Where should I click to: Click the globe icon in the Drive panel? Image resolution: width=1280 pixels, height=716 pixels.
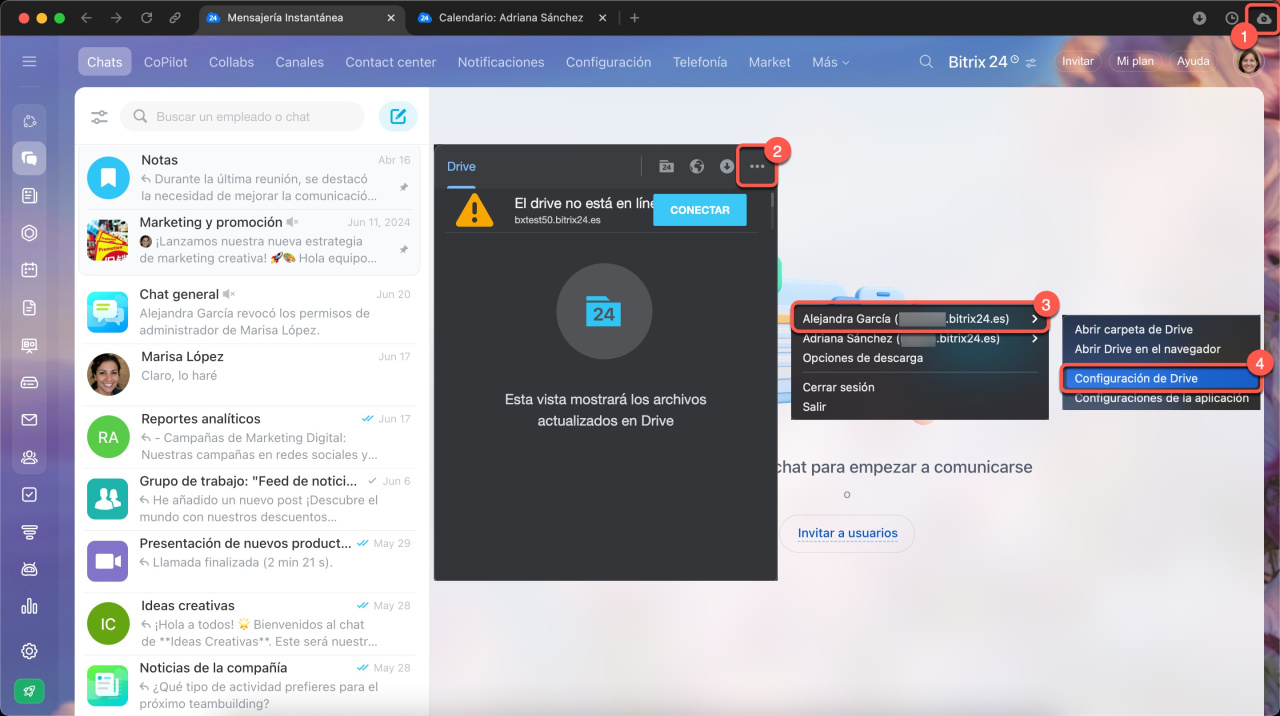(x=697, y=166)
